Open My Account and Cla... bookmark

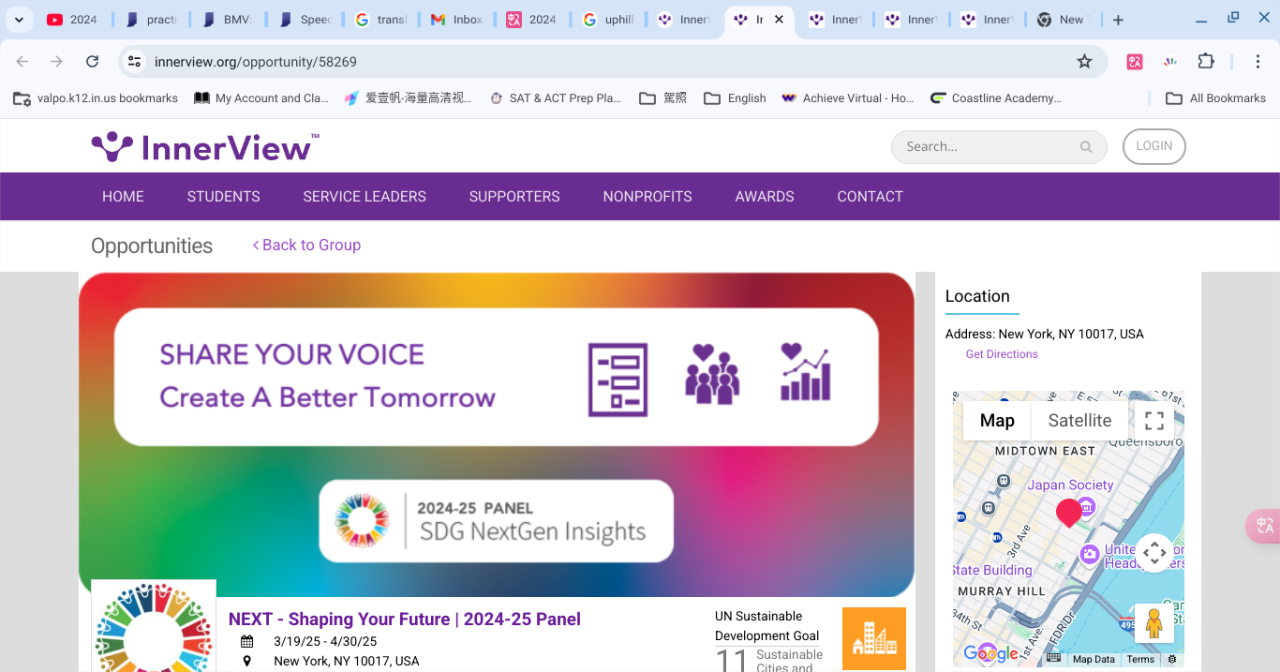click(x=261, y=98)
